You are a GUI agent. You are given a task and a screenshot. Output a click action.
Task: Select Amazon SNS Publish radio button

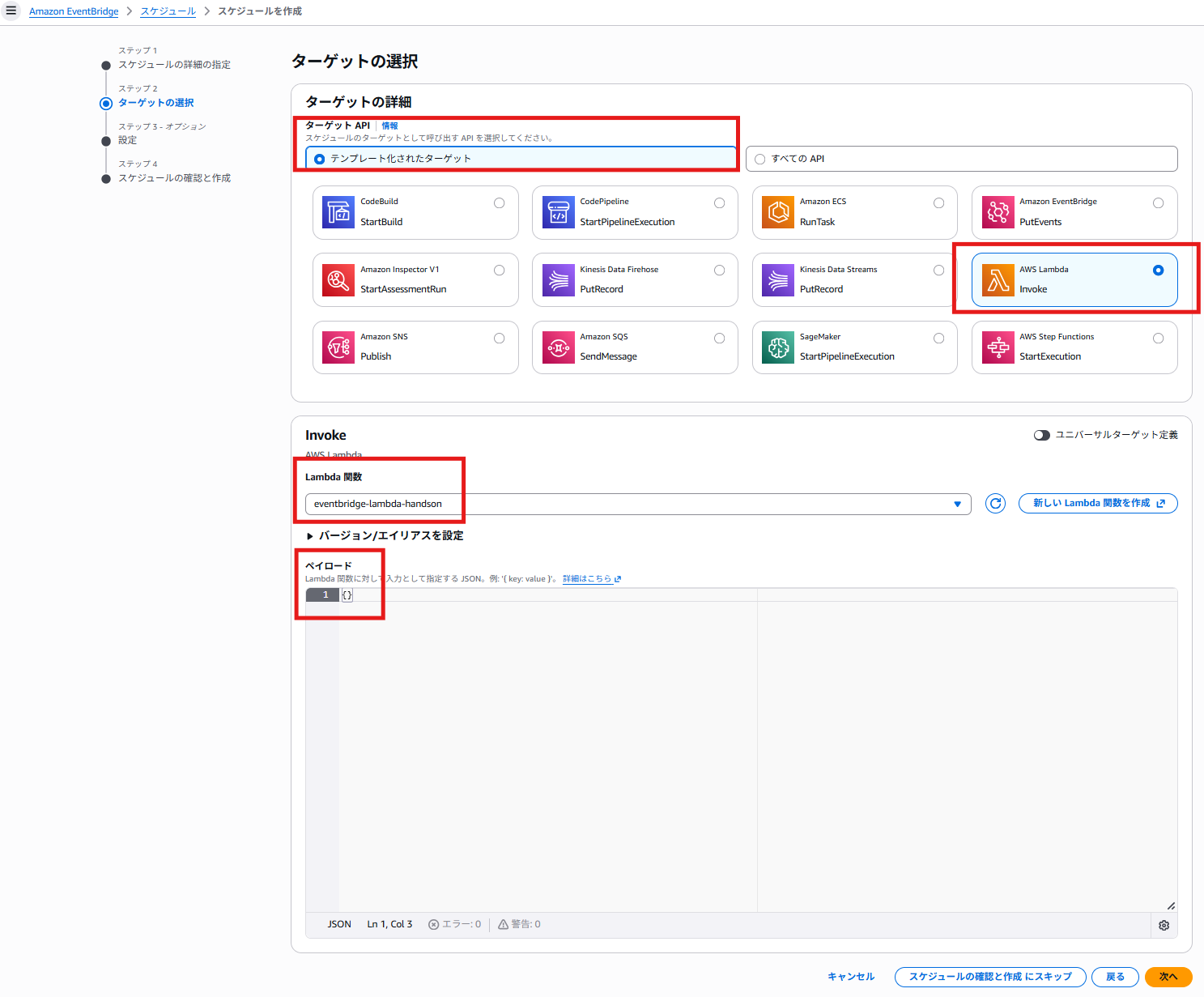(500, 339)
